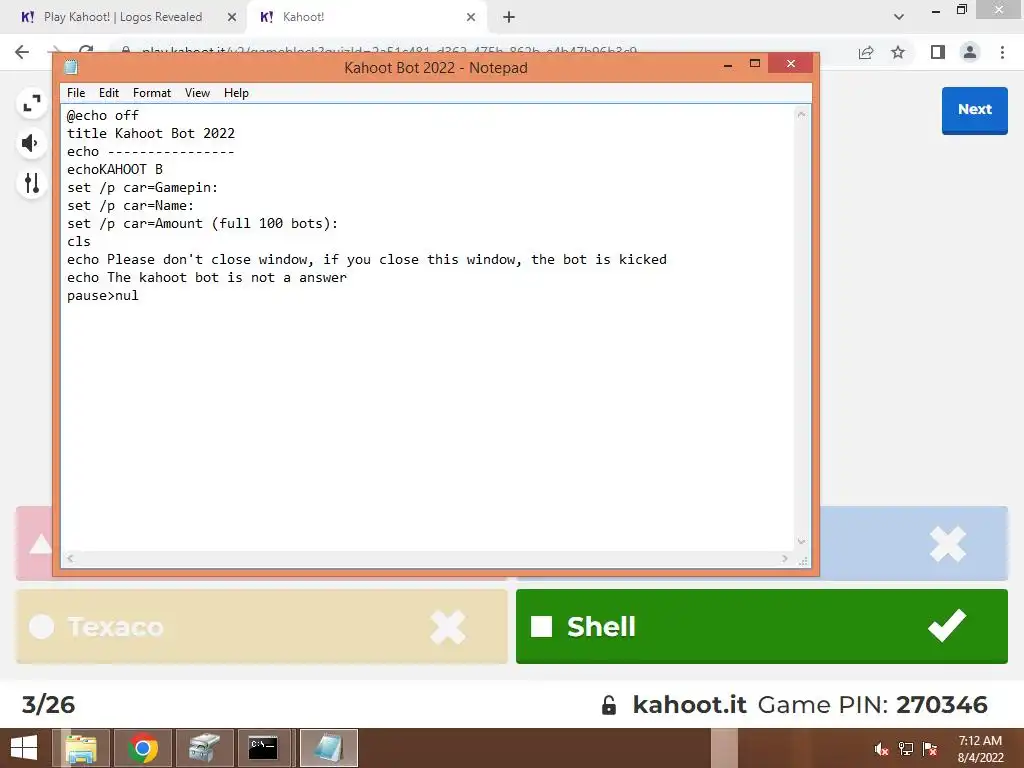Open the View menu in Notepad

[197, 93]
